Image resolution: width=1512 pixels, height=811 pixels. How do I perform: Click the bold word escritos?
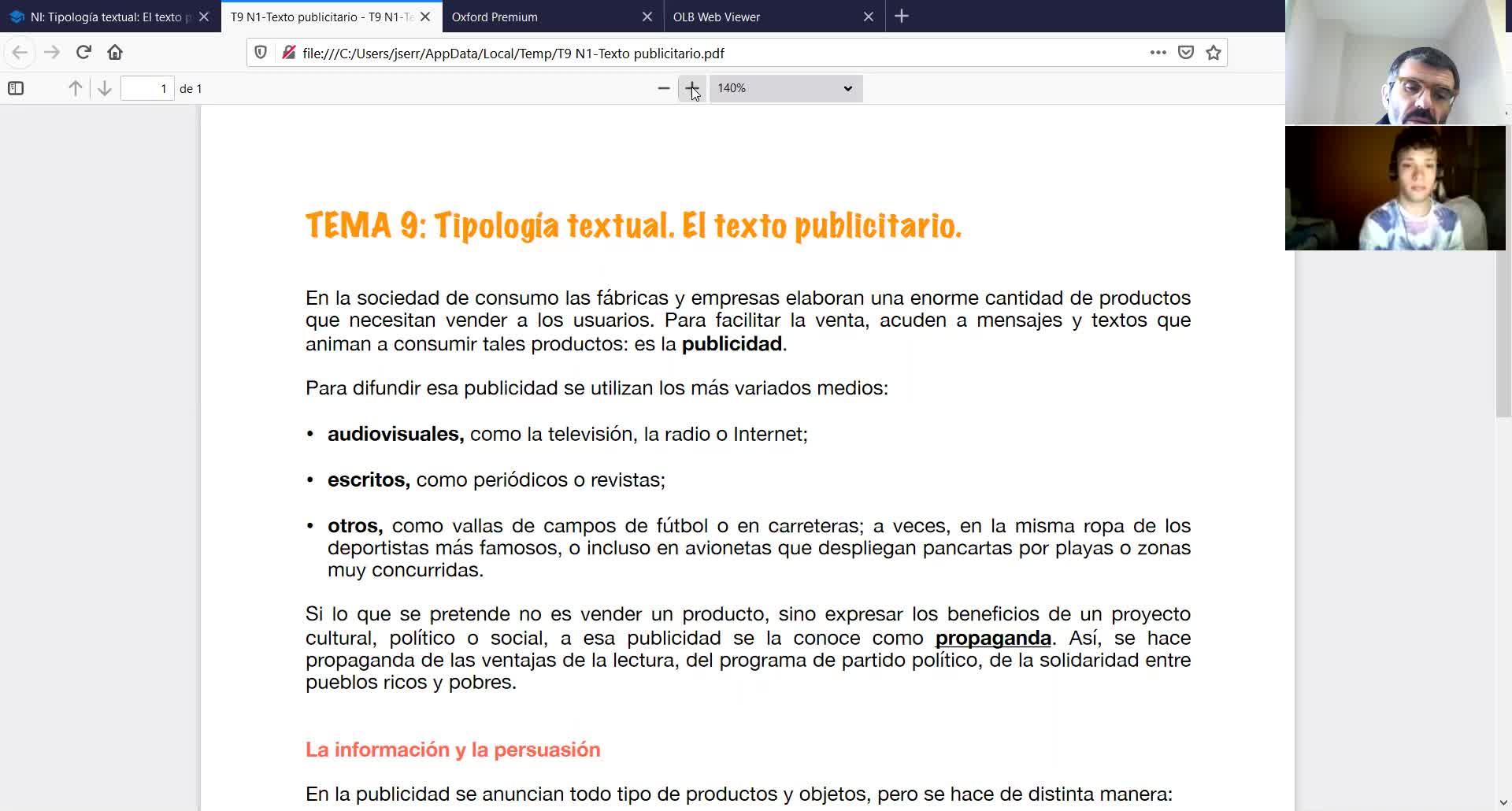369,480
